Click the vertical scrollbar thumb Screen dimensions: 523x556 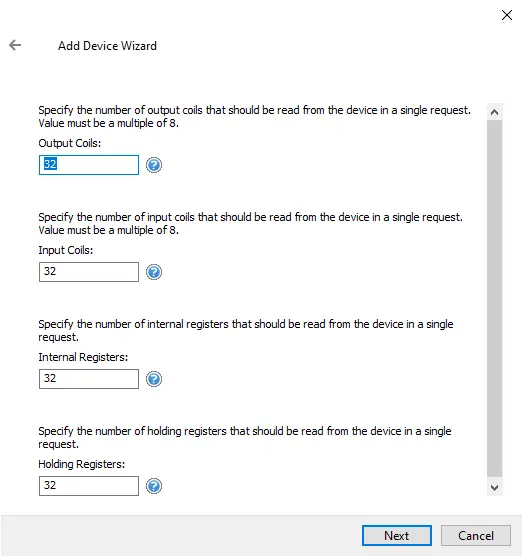494,299
